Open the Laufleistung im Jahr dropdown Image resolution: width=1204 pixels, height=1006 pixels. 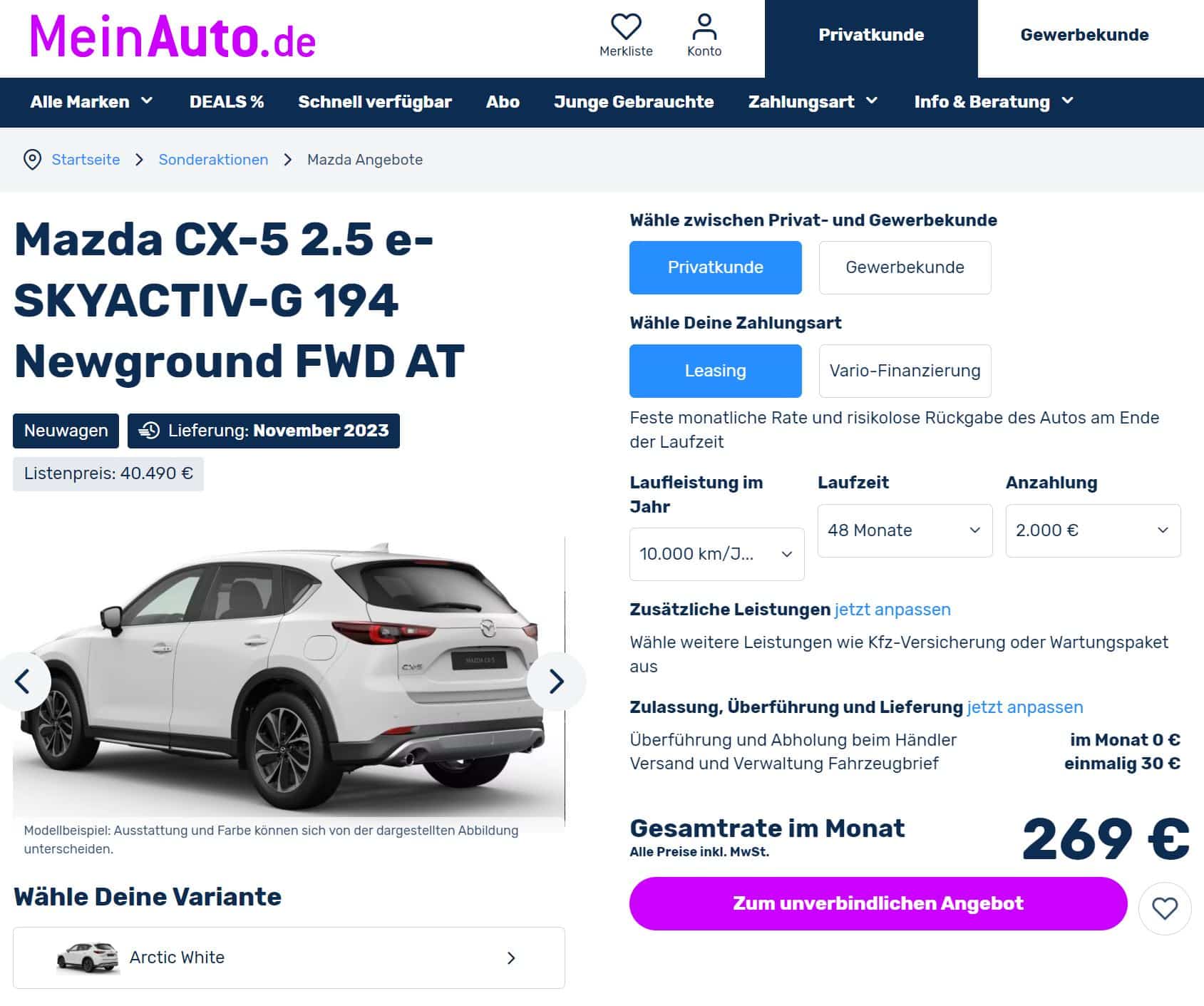click(x=716, y=554)
